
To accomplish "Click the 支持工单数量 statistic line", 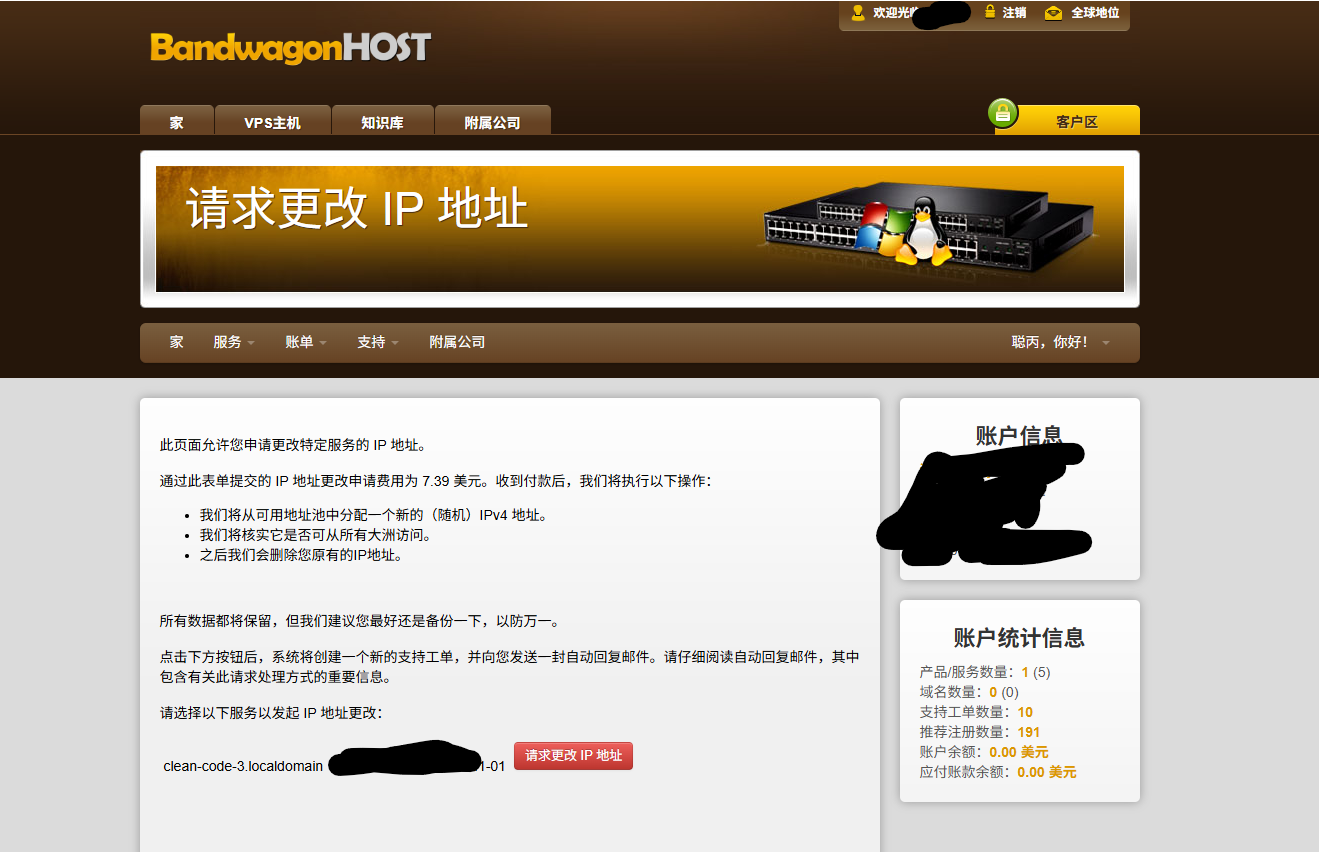I will [976, 712].
